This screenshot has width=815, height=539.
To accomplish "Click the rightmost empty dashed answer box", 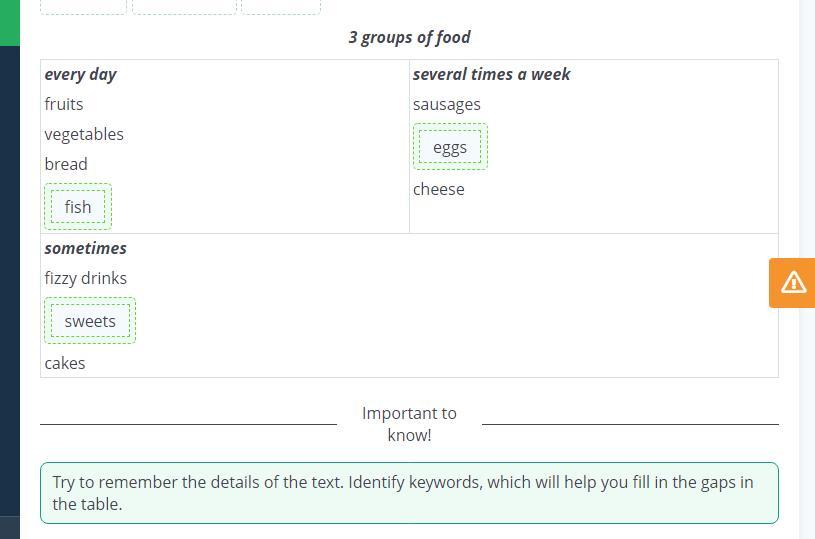I will pyautogui.click(x=281, y=6).
